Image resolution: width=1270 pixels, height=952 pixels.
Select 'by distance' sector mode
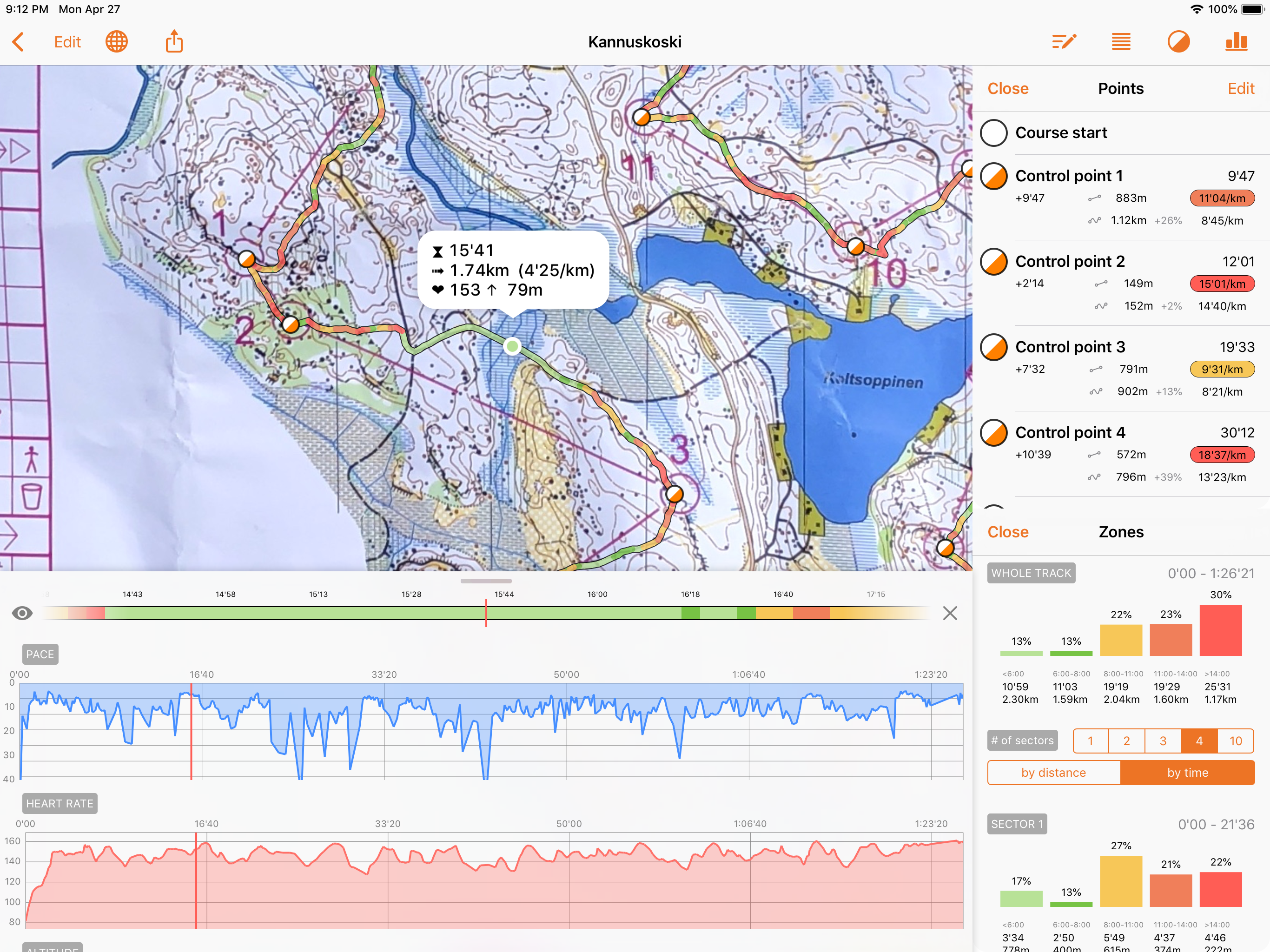tap(1053, 773)
